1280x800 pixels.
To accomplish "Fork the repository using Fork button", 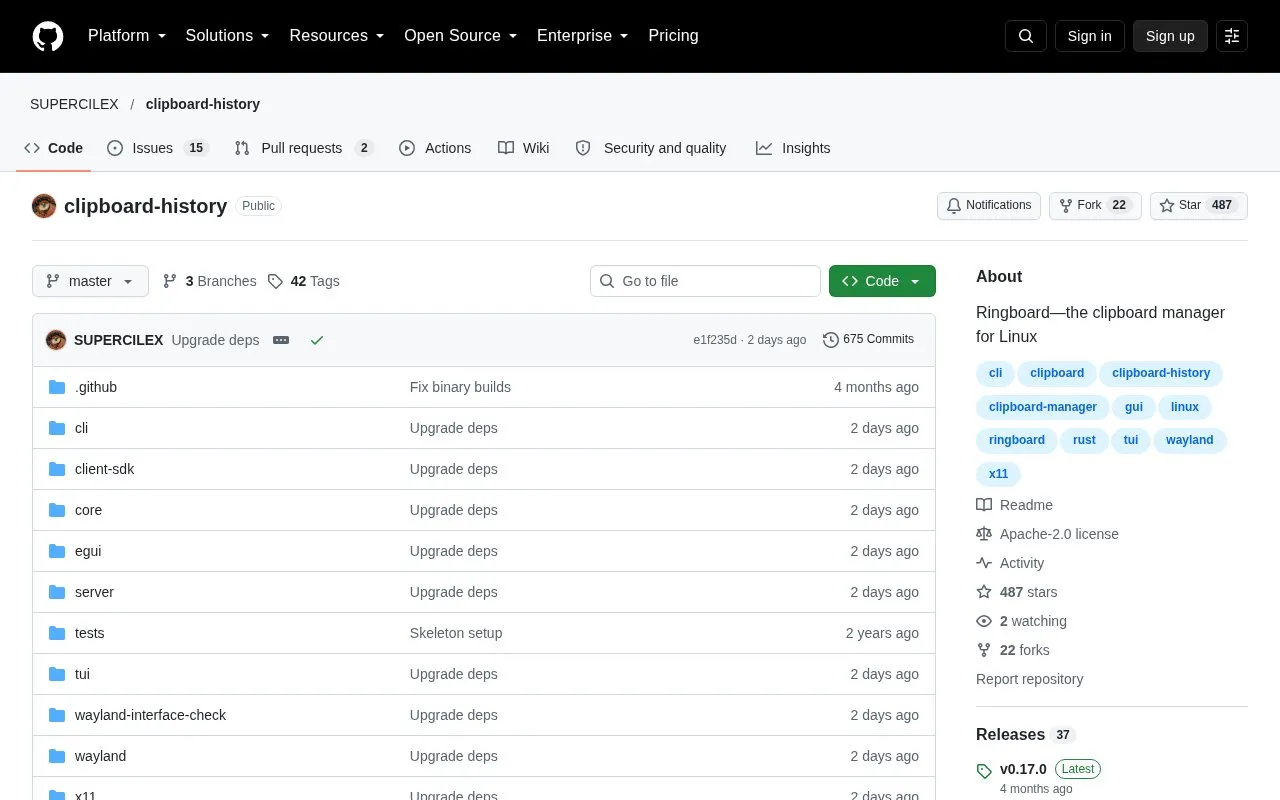I will tap(1095, 206).
